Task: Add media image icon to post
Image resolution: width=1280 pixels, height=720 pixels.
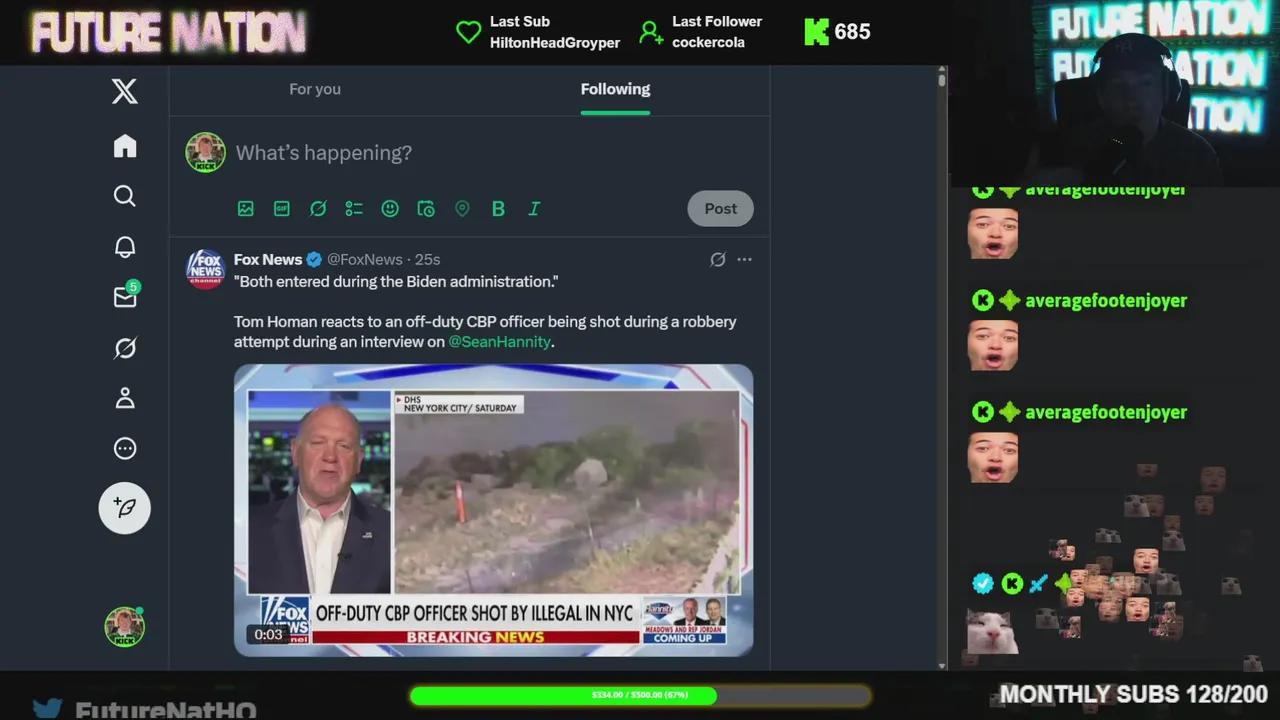Action: point(246,208)
